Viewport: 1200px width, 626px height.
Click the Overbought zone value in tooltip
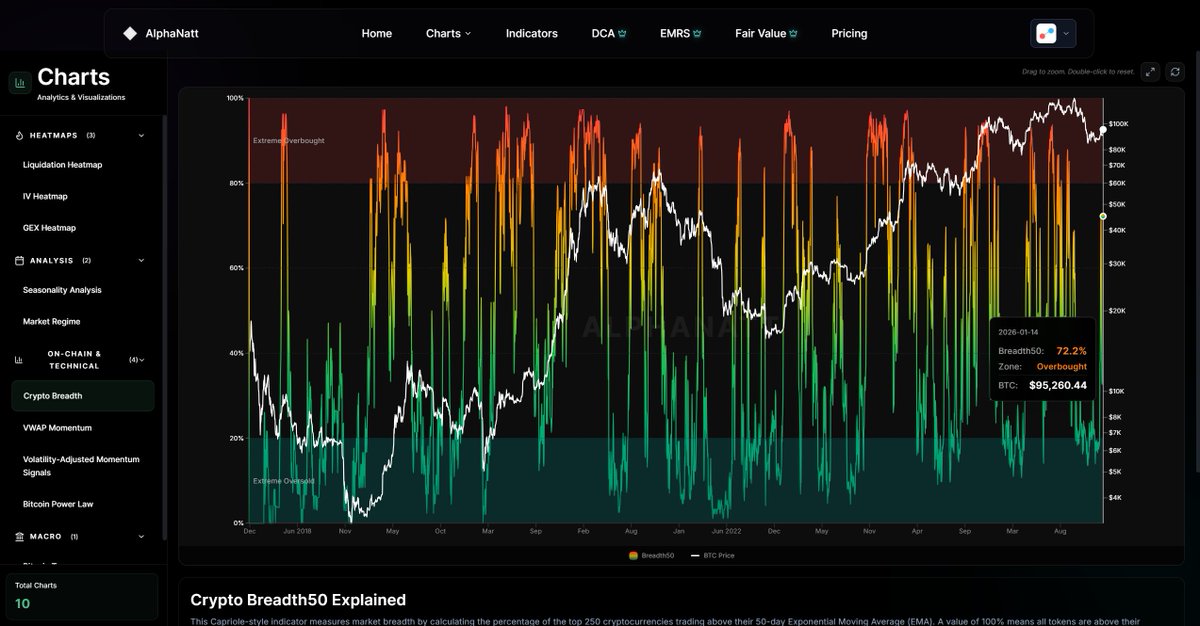[1061, 367]
